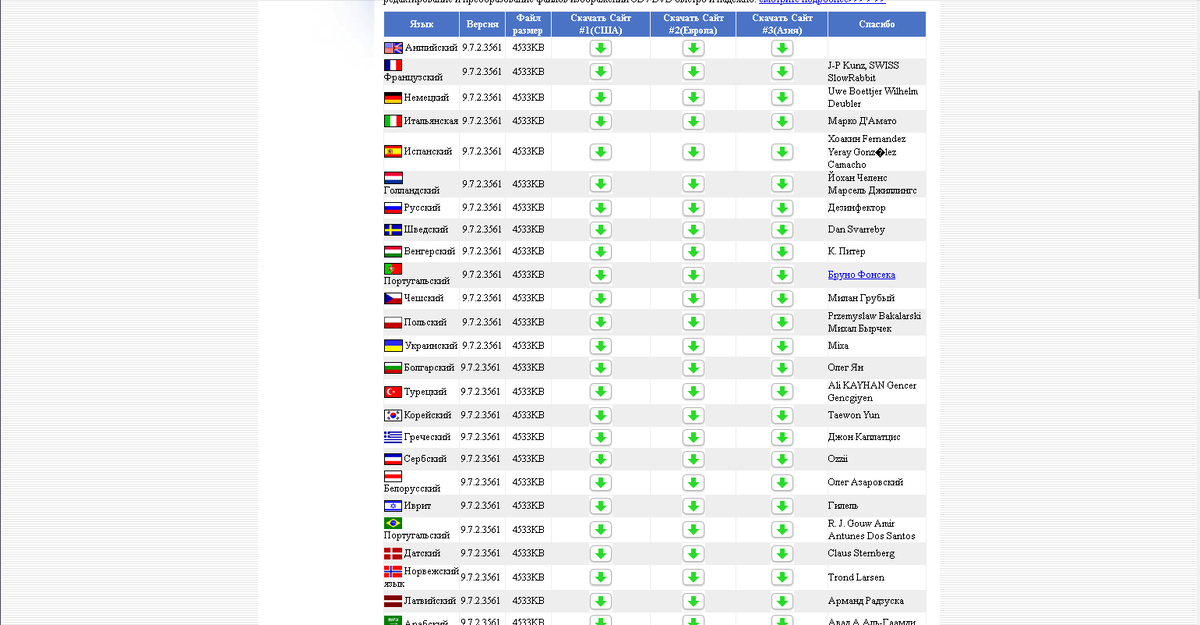
Task: Download Swedish (Шведский) version from Europe site
Action: [693, 230]
